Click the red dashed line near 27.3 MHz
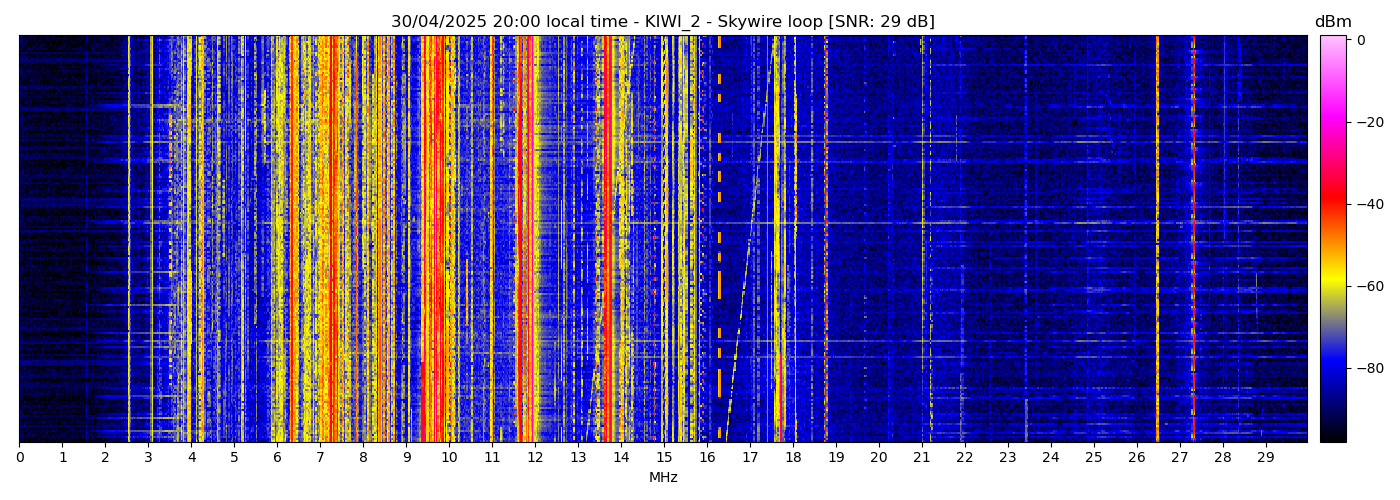Screen dimensions: 1400x500 coord(1193,240)
